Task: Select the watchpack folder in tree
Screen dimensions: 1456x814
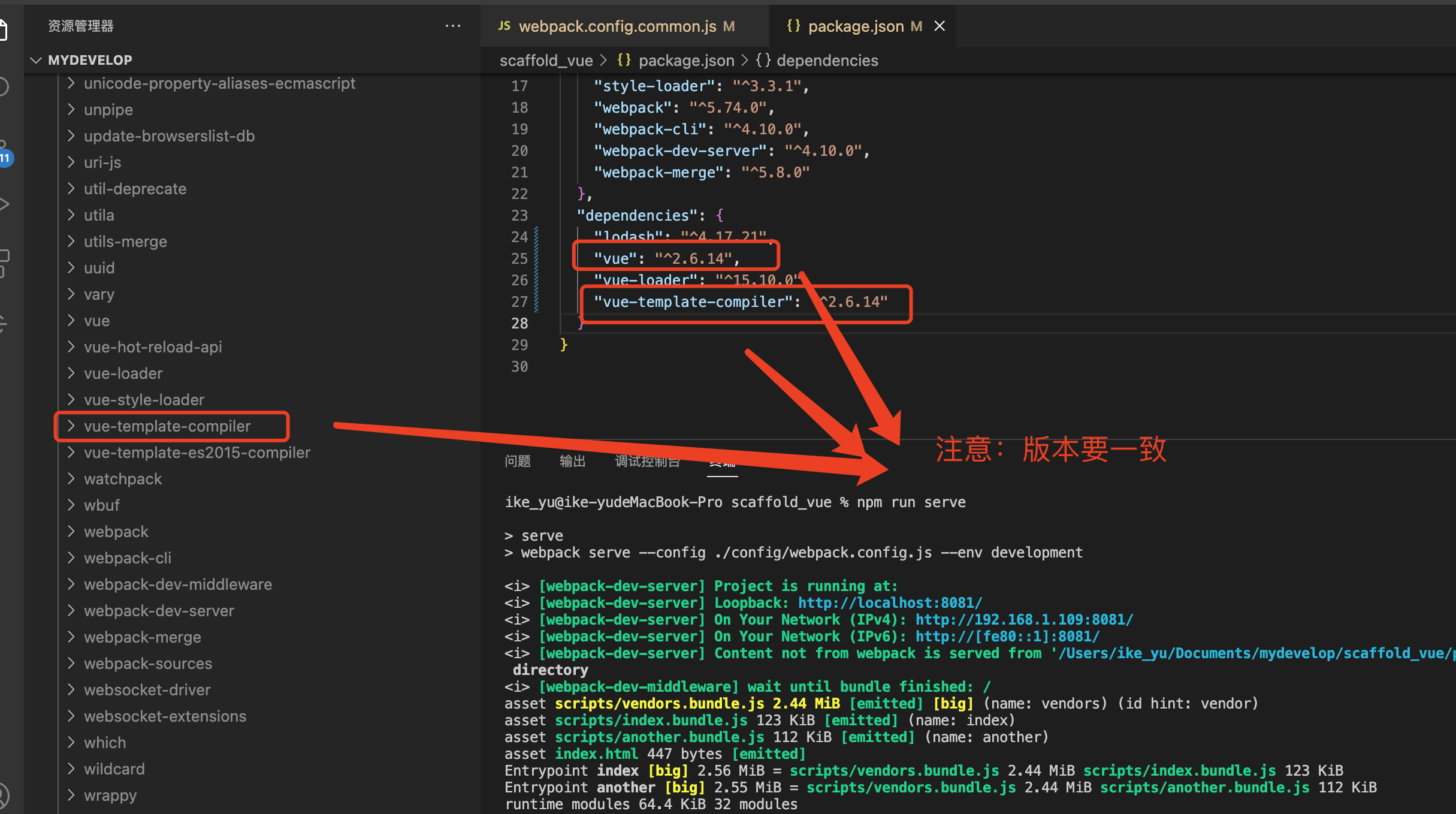Action: coord(123,479)
